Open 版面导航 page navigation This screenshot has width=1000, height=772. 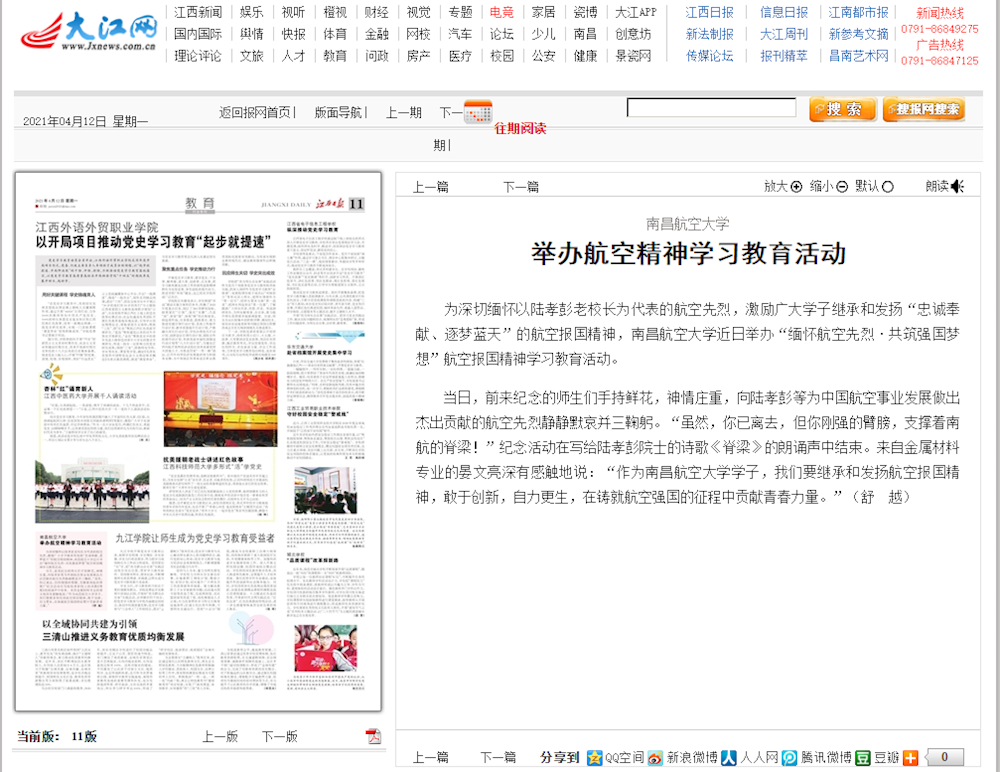click(x=340, y=113)
